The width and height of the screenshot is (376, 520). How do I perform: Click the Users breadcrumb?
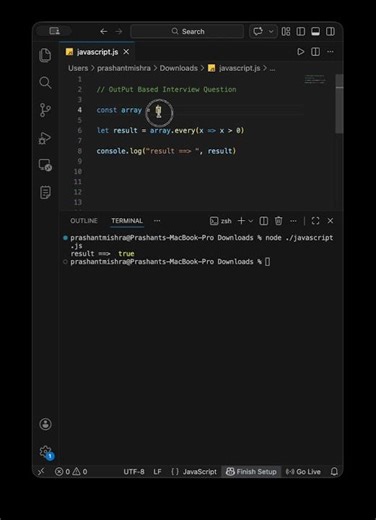coord(78,68)
